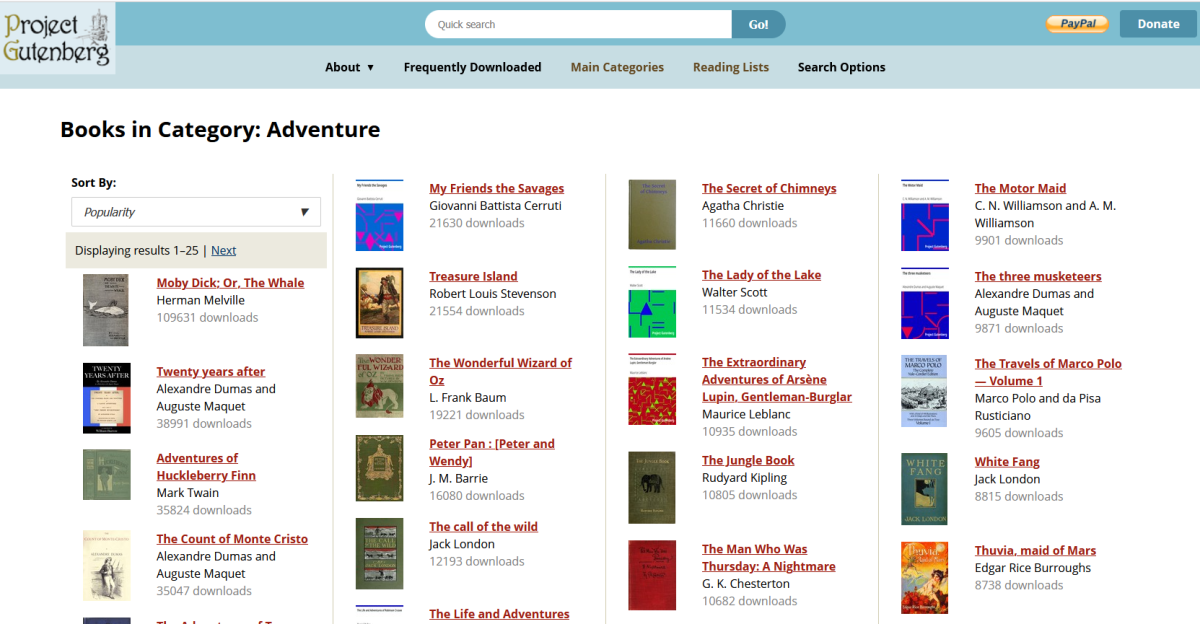Click the '109631 downloads' text
This screenshot has height=624, width=1200.
coord(207,318)
